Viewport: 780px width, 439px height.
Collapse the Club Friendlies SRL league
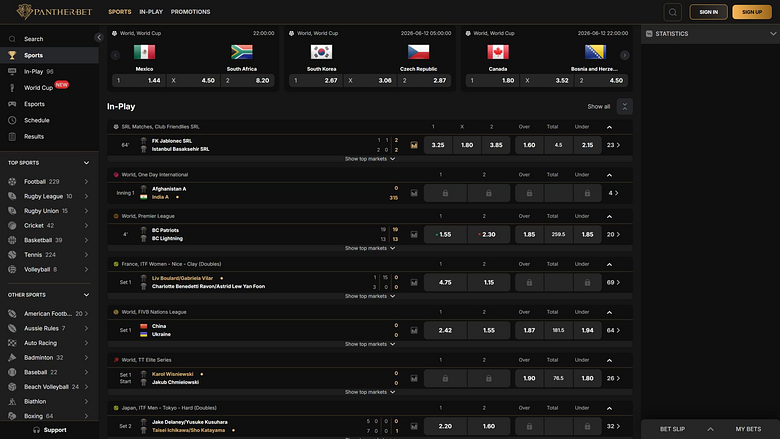coord(609,127)
